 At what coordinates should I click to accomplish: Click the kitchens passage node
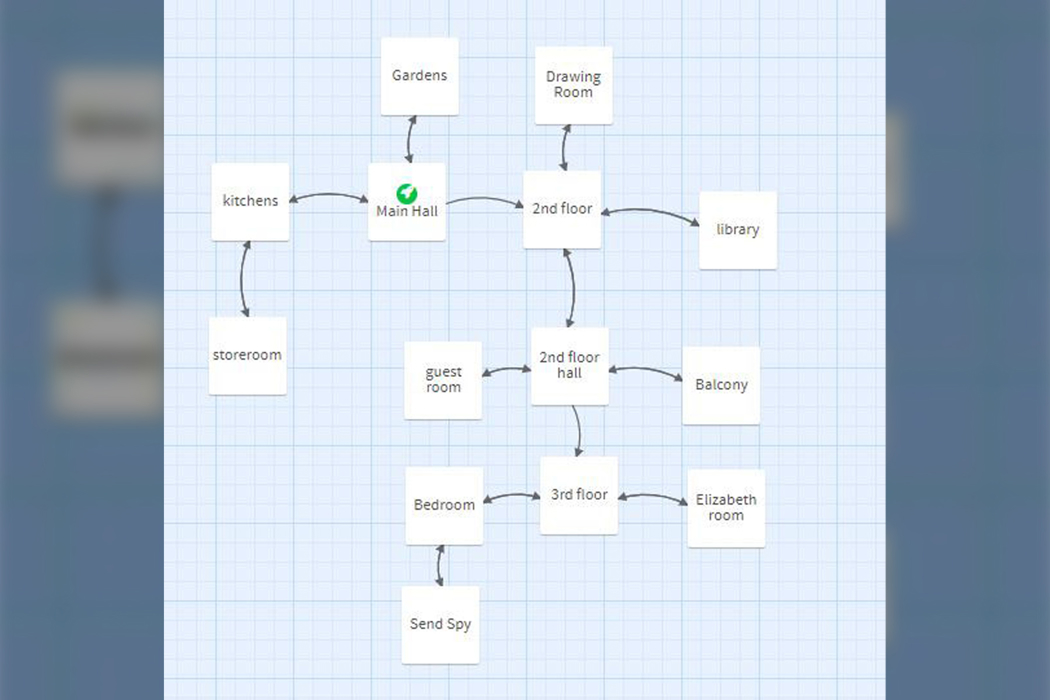coord(250,201)
